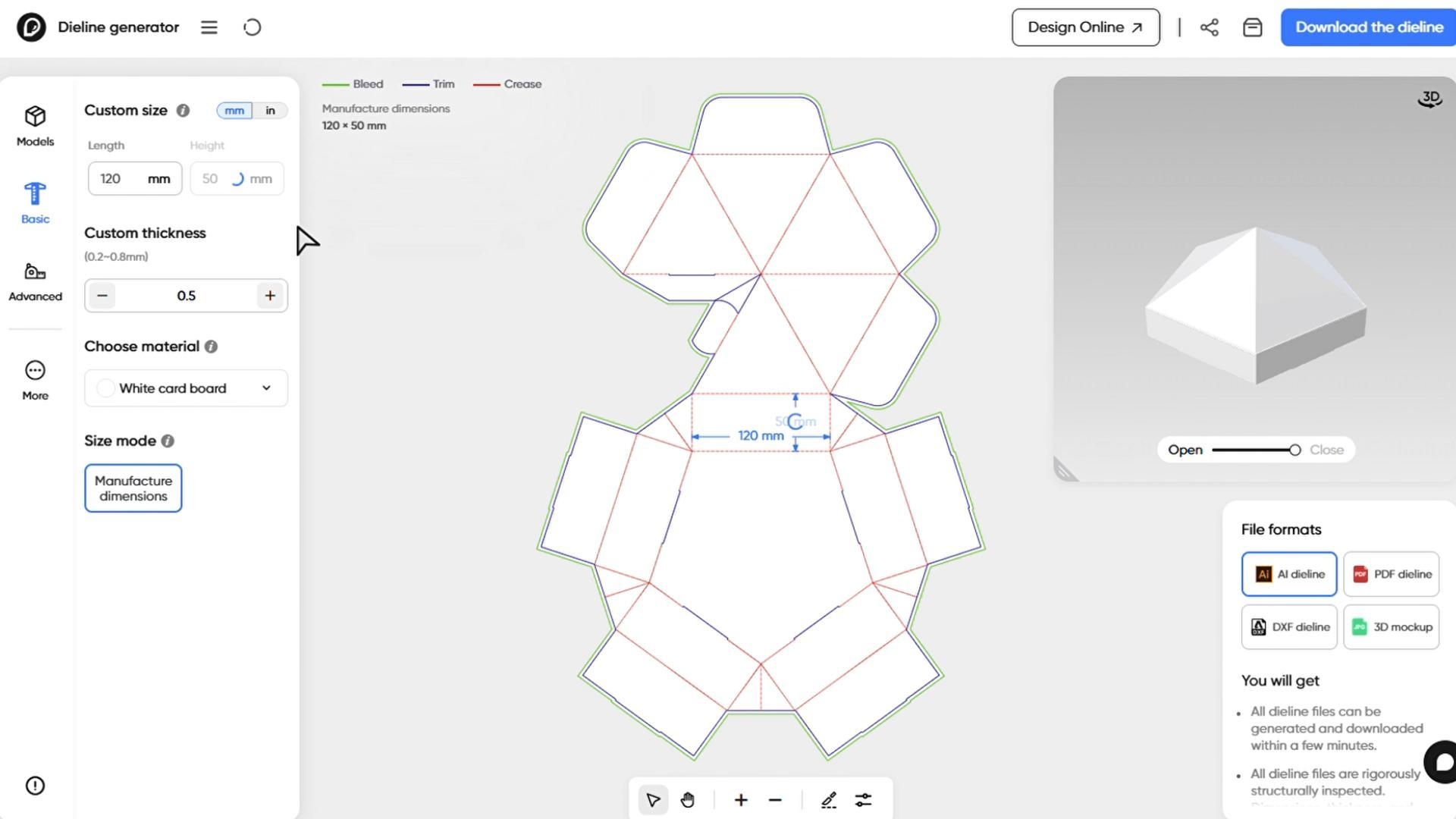Decrease thickness with the minus stepper
The width and height of the screenshot is (1456, 819).
102,296
